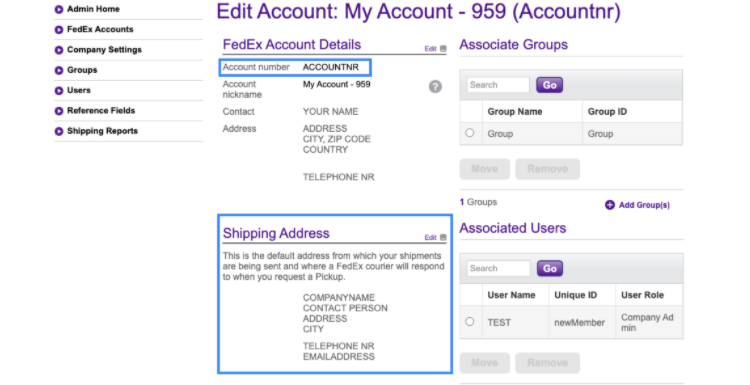The height and width of the screenshot is (385, 750).
Task: Click Move button under Associated Users
Action: (485, 363)
